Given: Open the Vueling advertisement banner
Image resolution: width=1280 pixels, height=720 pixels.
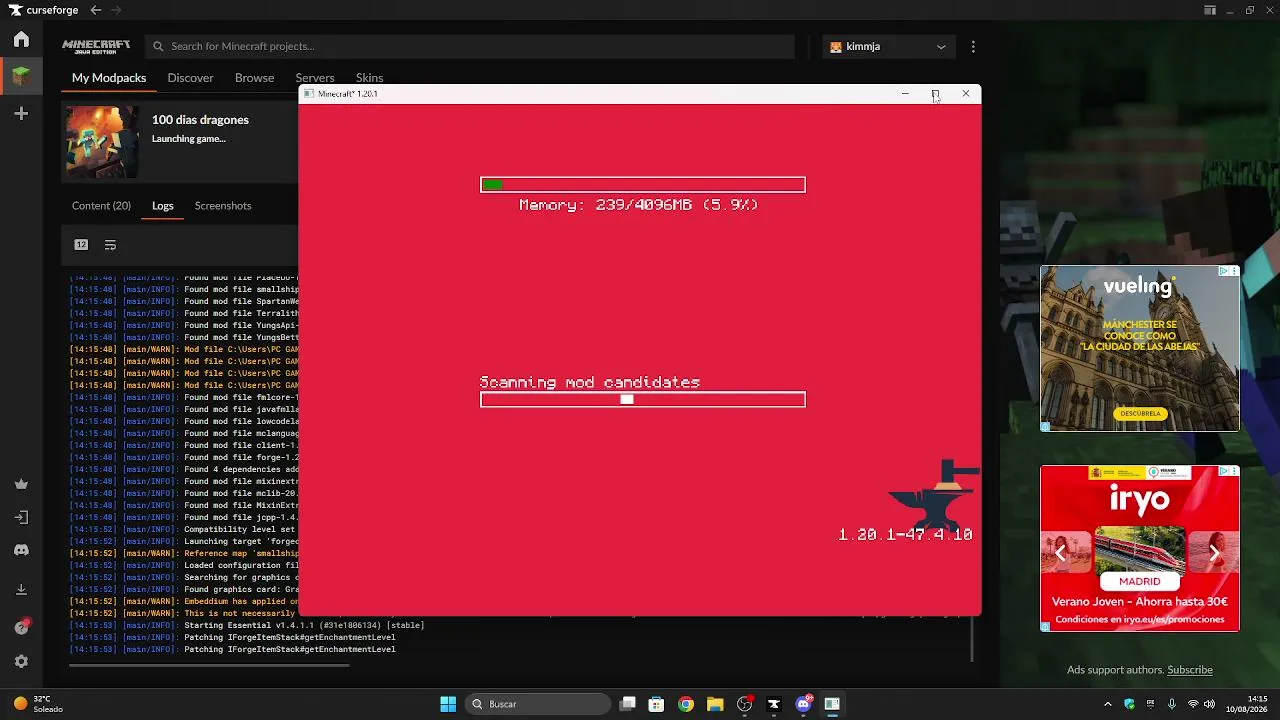Looking at the screenshot, I should click(1140, 348).
